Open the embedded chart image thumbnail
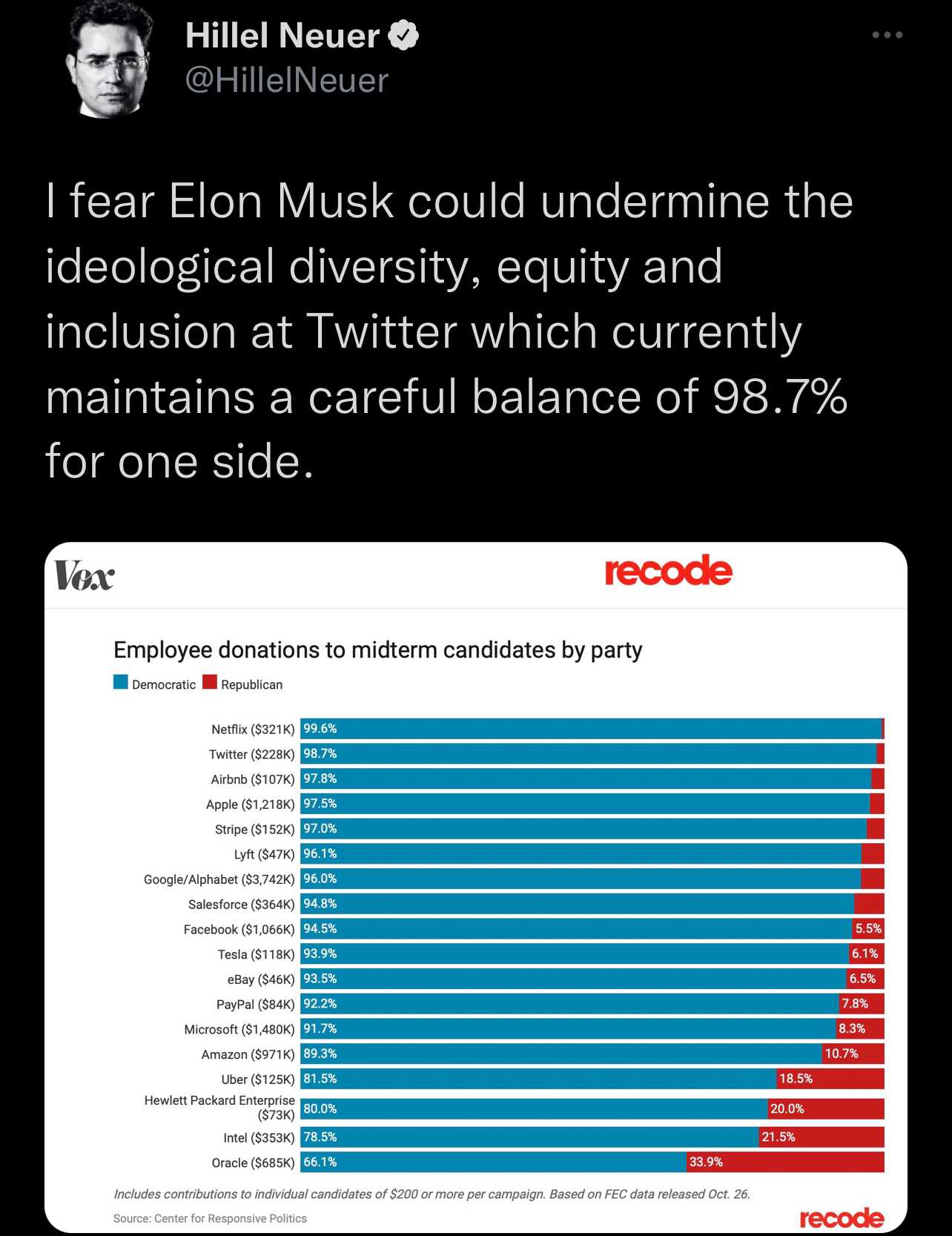The height and width of the screenshot is (1236, 952). point(476,888)
